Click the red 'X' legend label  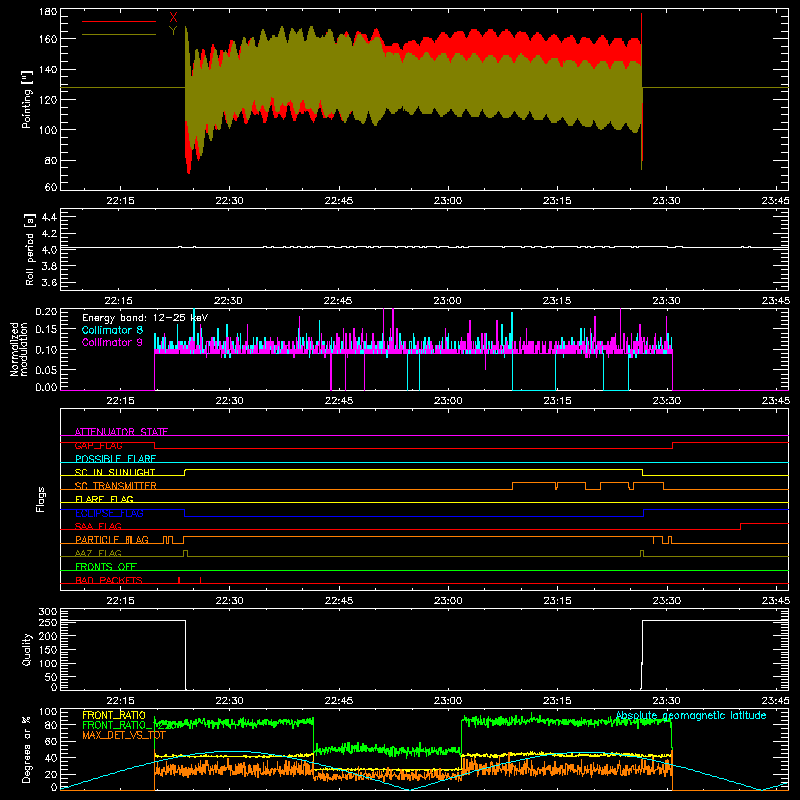tap(173, 18)
